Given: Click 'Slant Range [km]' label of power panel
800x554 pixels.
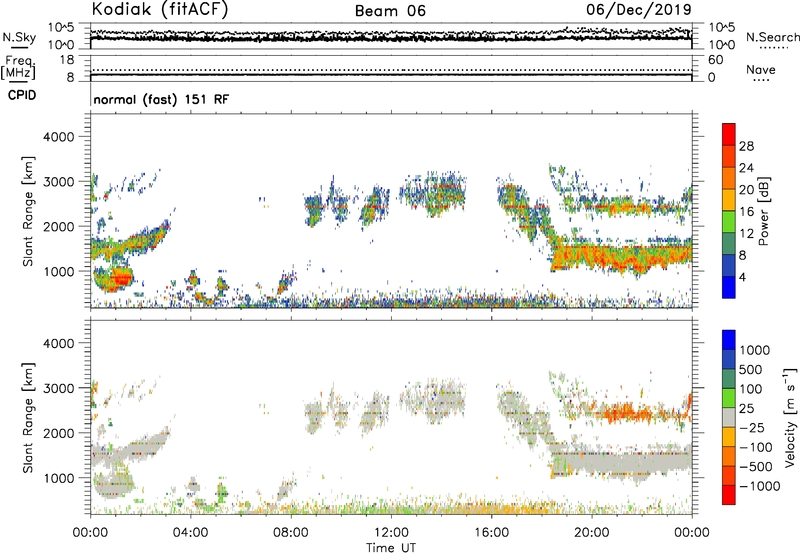Looking at the screenshot, I should tap(28, 211).
